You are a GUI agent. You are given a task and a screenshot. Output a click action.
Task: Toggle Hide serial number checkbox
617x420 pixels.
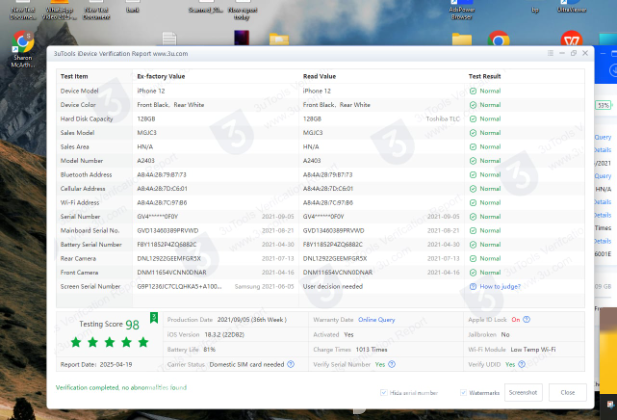pyautogui.click(x=384, y=392)
